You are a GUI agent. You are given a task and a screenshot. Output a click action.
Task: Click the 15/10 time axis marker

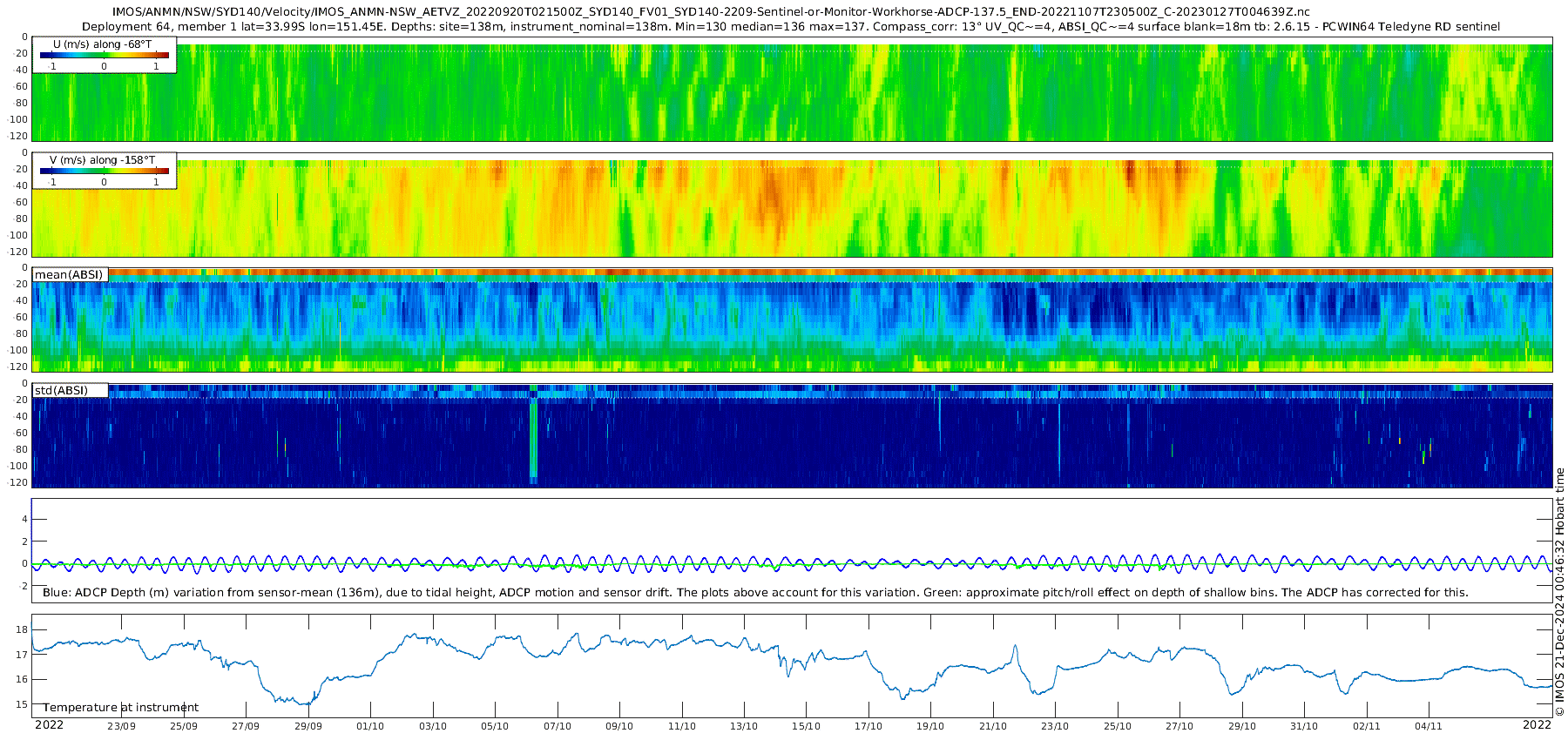click(806, 726)
